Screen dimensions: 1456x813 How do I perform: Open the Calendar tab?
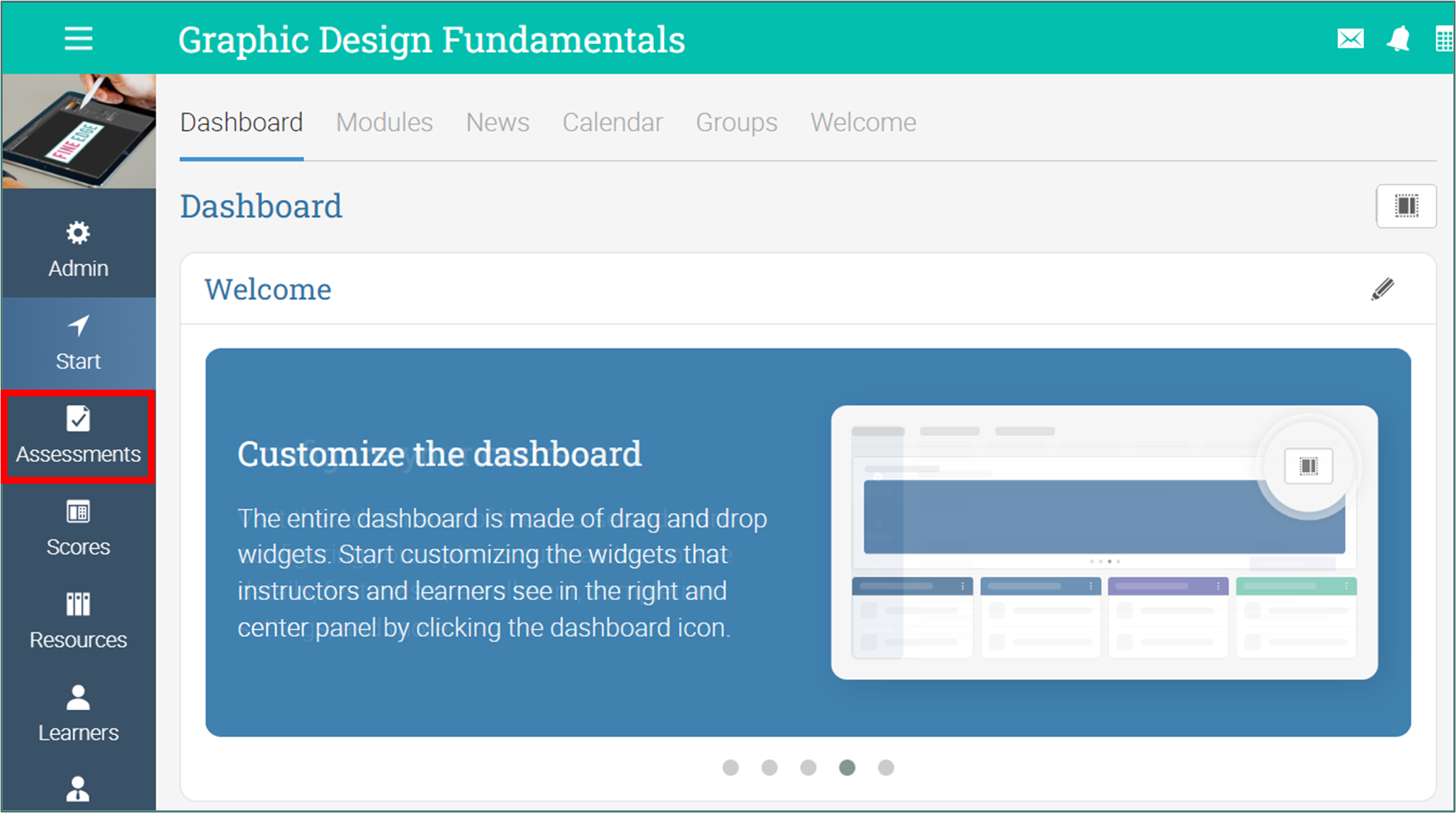(613, 122)
